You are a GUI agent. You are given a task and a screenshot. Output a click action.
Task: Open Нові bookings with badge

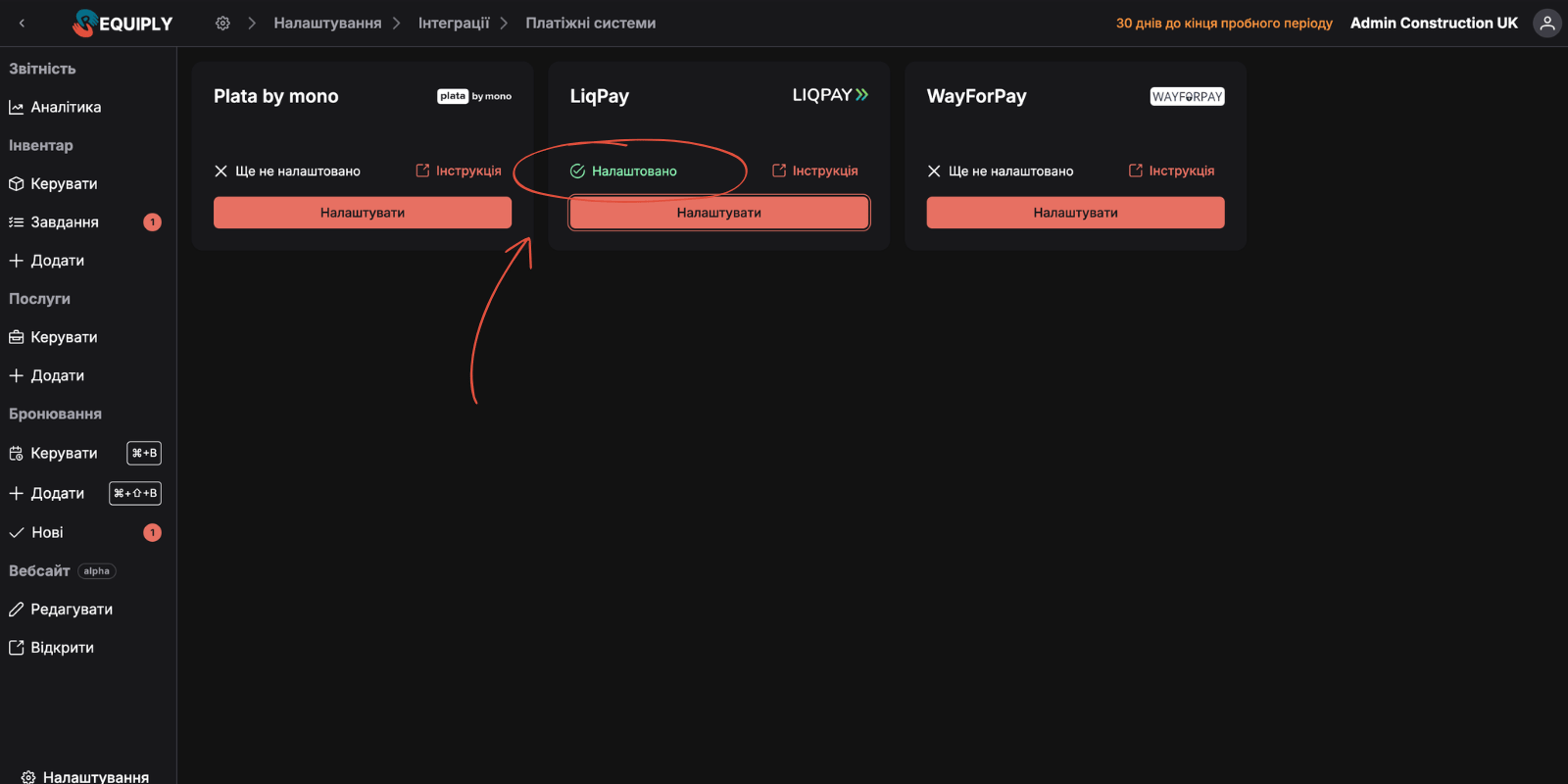click(47, 532)
